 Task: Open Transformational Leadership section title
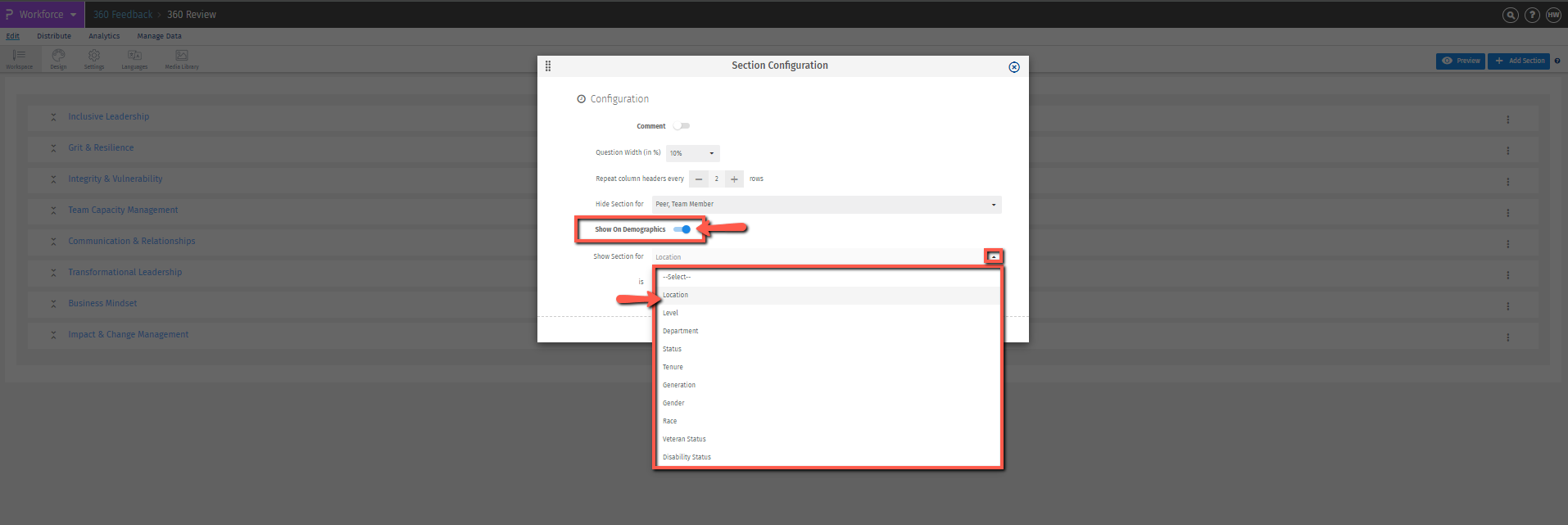125,272
